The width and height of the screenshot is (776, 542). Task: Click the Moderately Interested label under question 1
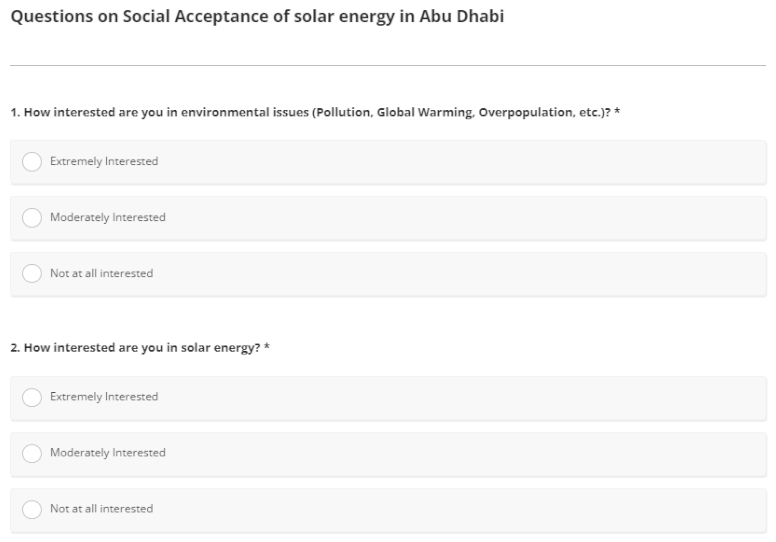108,218
